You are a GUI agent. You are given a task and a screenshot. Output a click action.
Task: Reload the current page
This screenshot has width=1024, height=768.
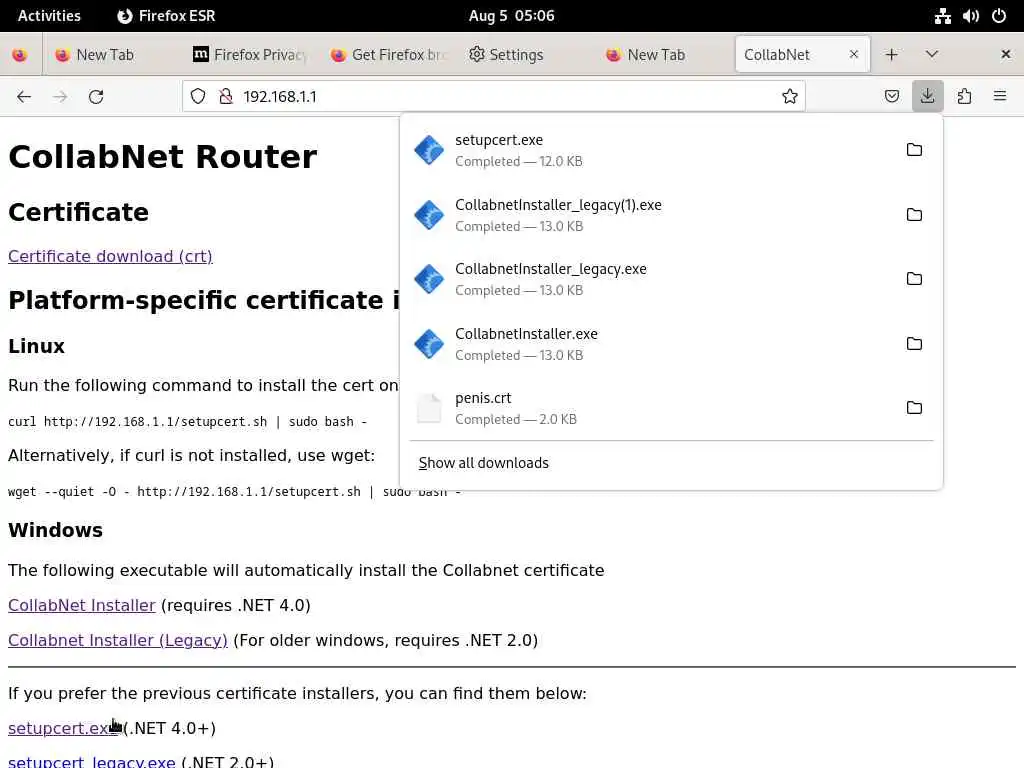(x=96, y=97)
